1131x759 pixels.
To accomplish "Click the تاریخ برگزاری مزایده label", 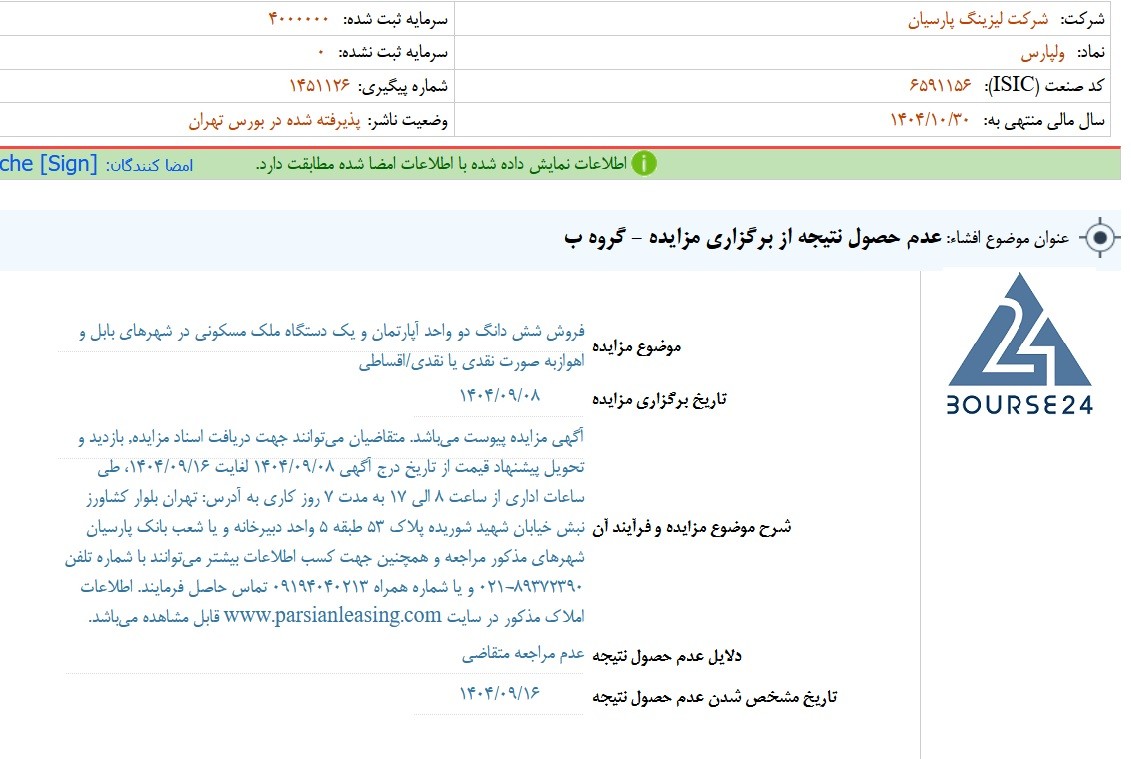I will (x=659, y=399).
